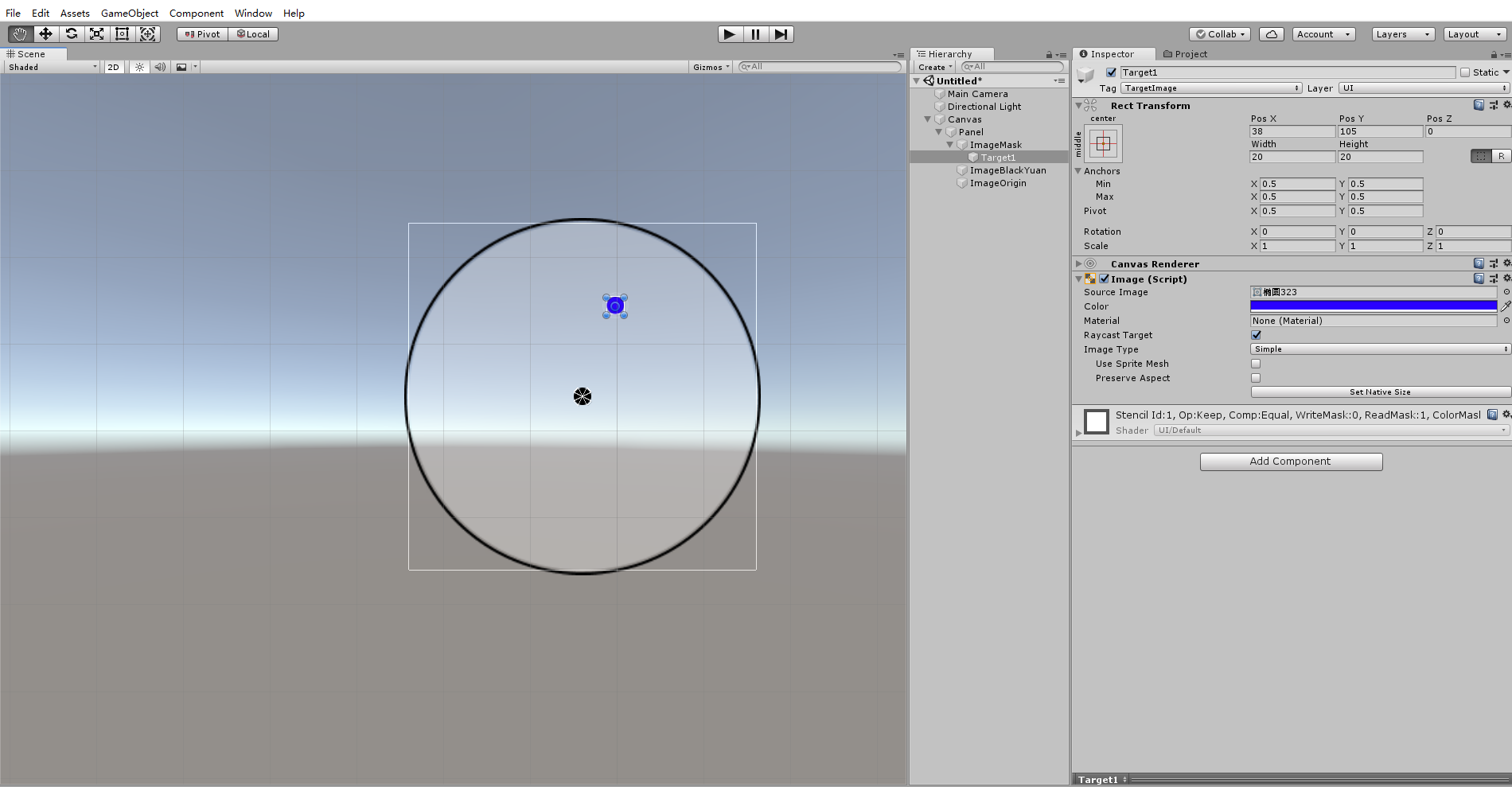Enable Preserve Aspect
The image size is (1512, 787).
[x=1256, y=378]
